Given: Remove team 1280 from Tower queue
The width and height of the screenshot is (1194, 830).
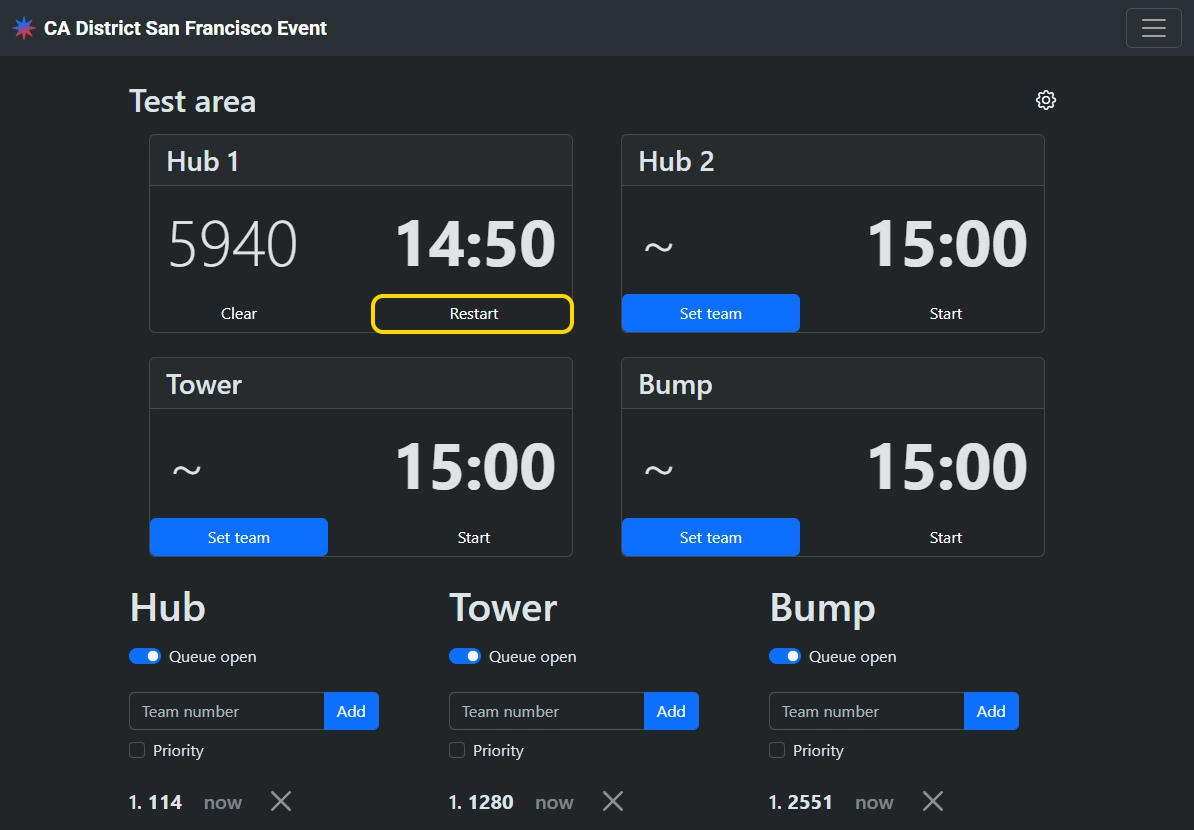Looking at the screenshot, I should tap(613, 801).
